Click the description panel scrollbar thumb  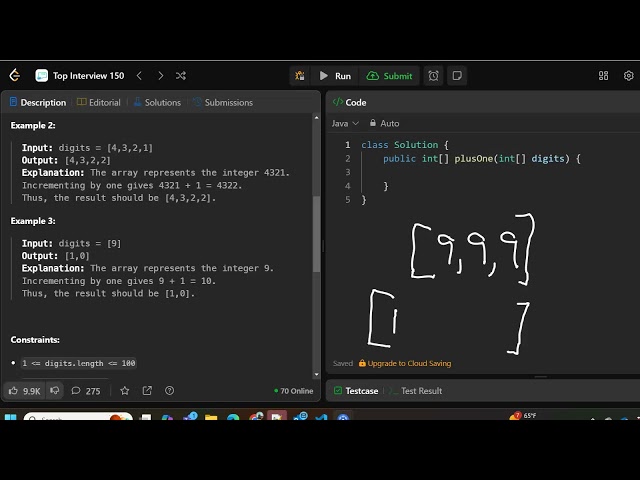coord(316,233)
